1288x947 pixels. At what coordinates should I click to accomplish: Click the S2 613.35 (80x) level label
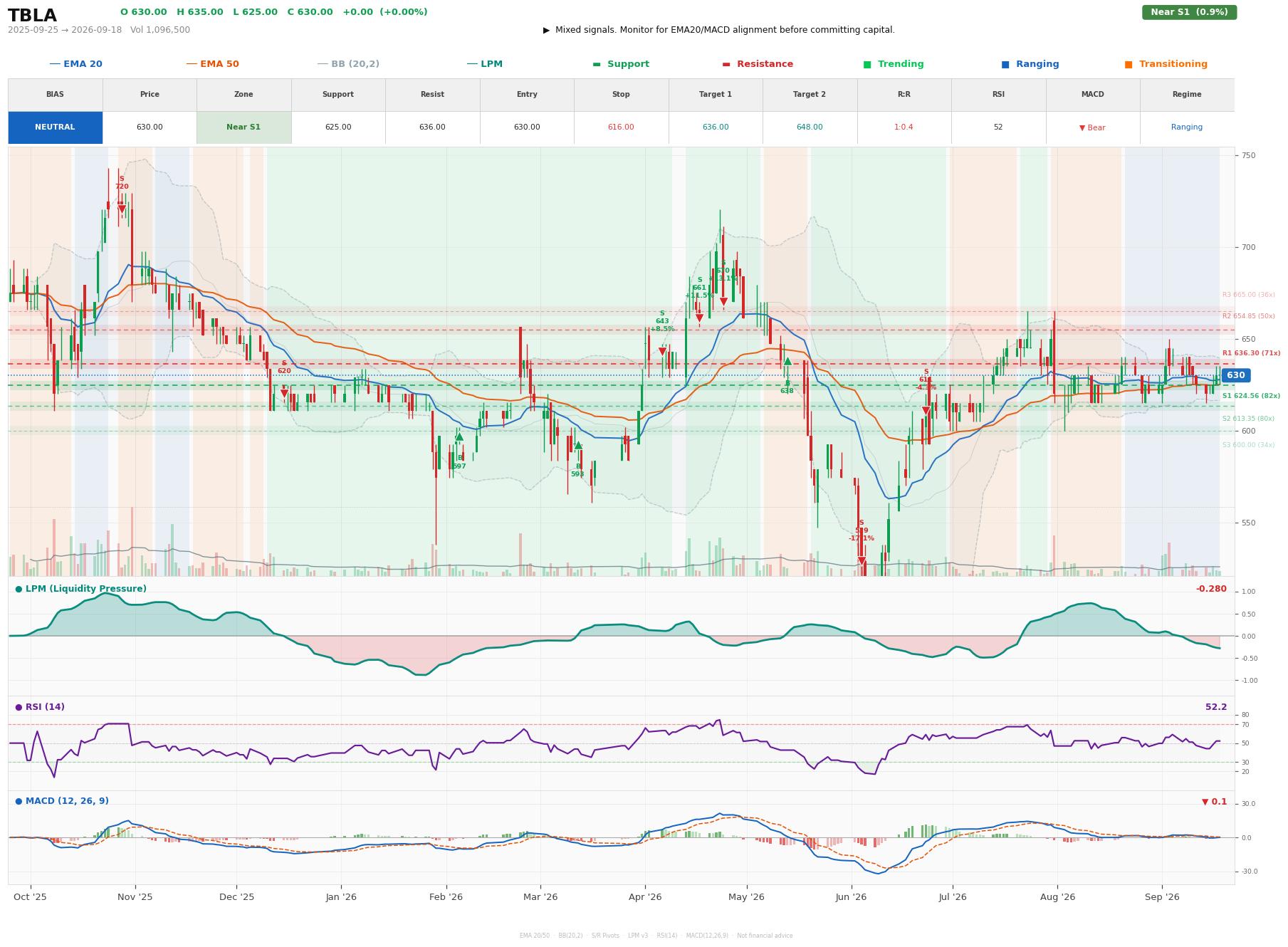click(x=1248, y=419)
